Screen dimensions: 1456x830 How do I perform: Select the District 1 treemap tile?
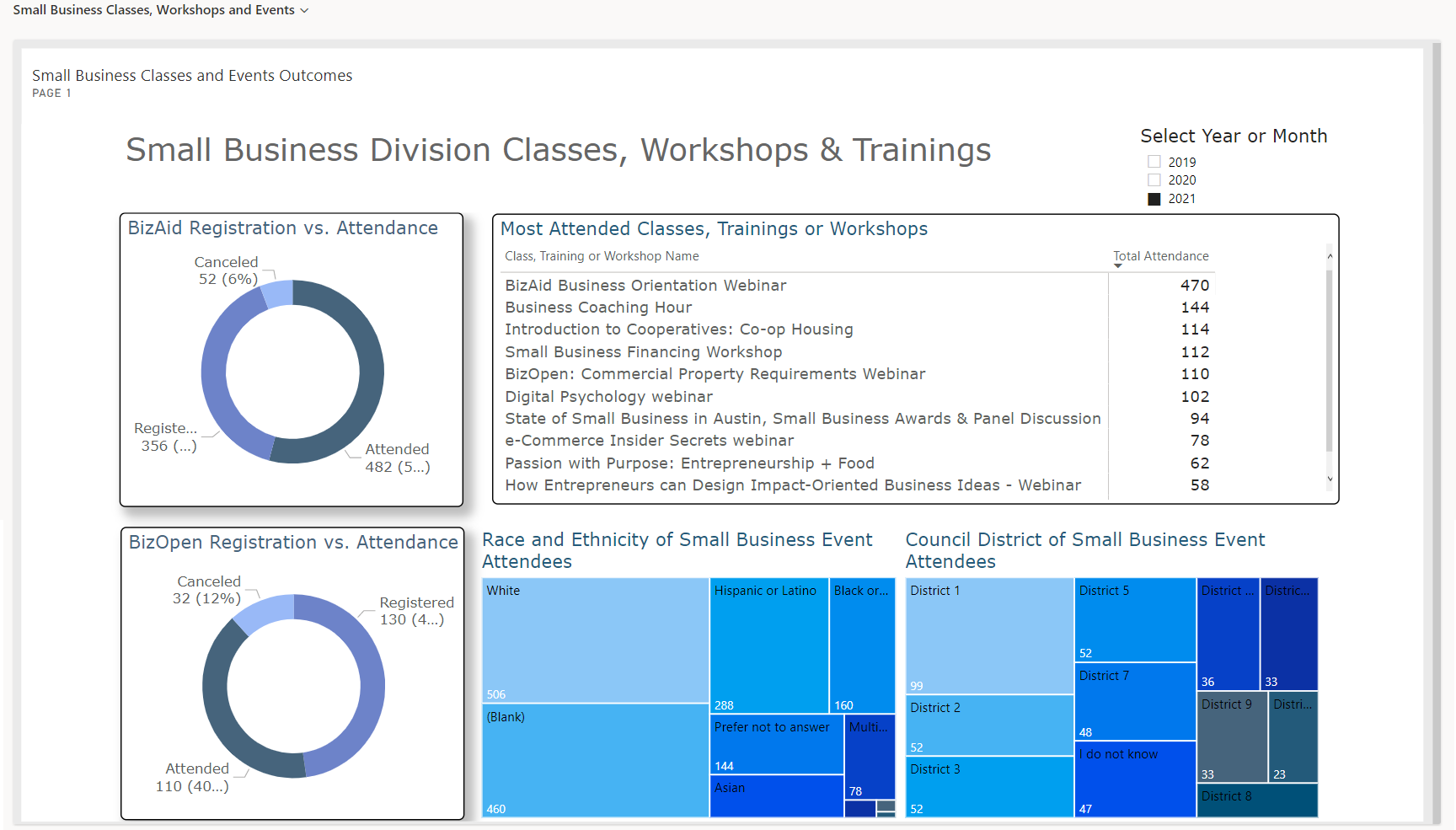click(x=988, y=636)
